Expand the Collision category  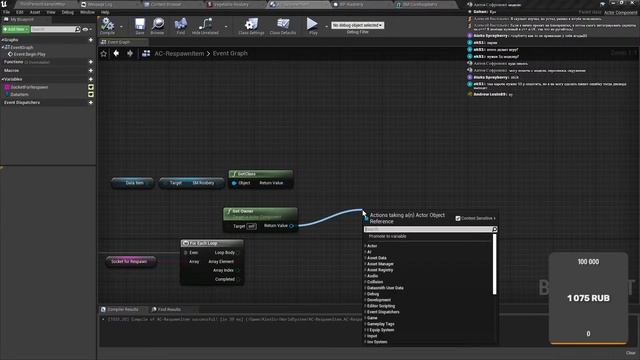tap(365, 282)
